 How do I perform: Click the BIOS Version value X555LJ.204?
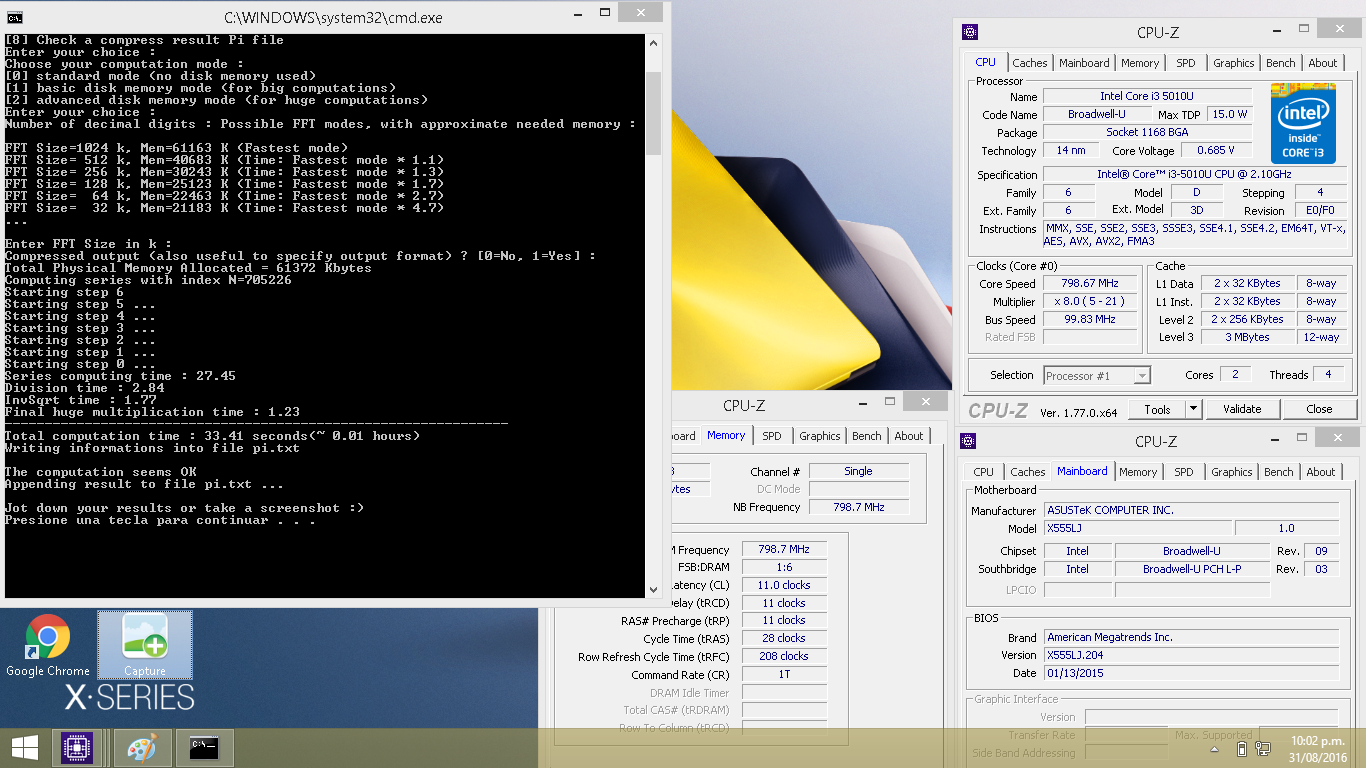[1190, 655]
